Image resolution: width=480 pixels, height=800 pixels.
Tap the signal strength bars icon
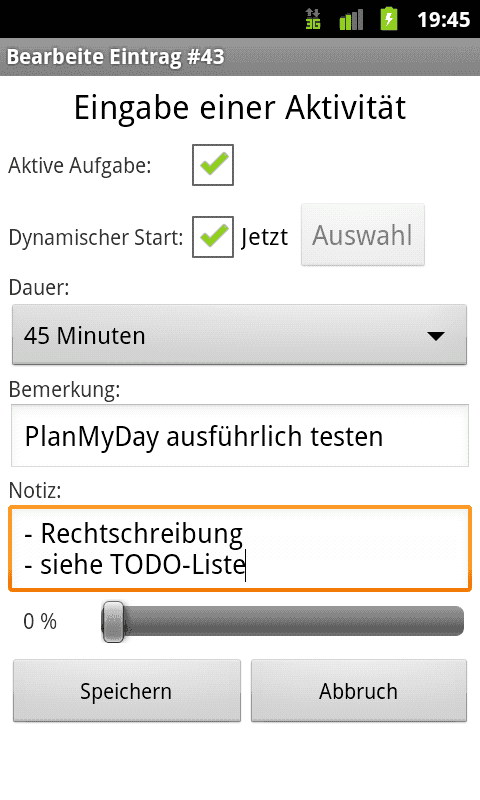pyautogui.click(x=351, y=19)
